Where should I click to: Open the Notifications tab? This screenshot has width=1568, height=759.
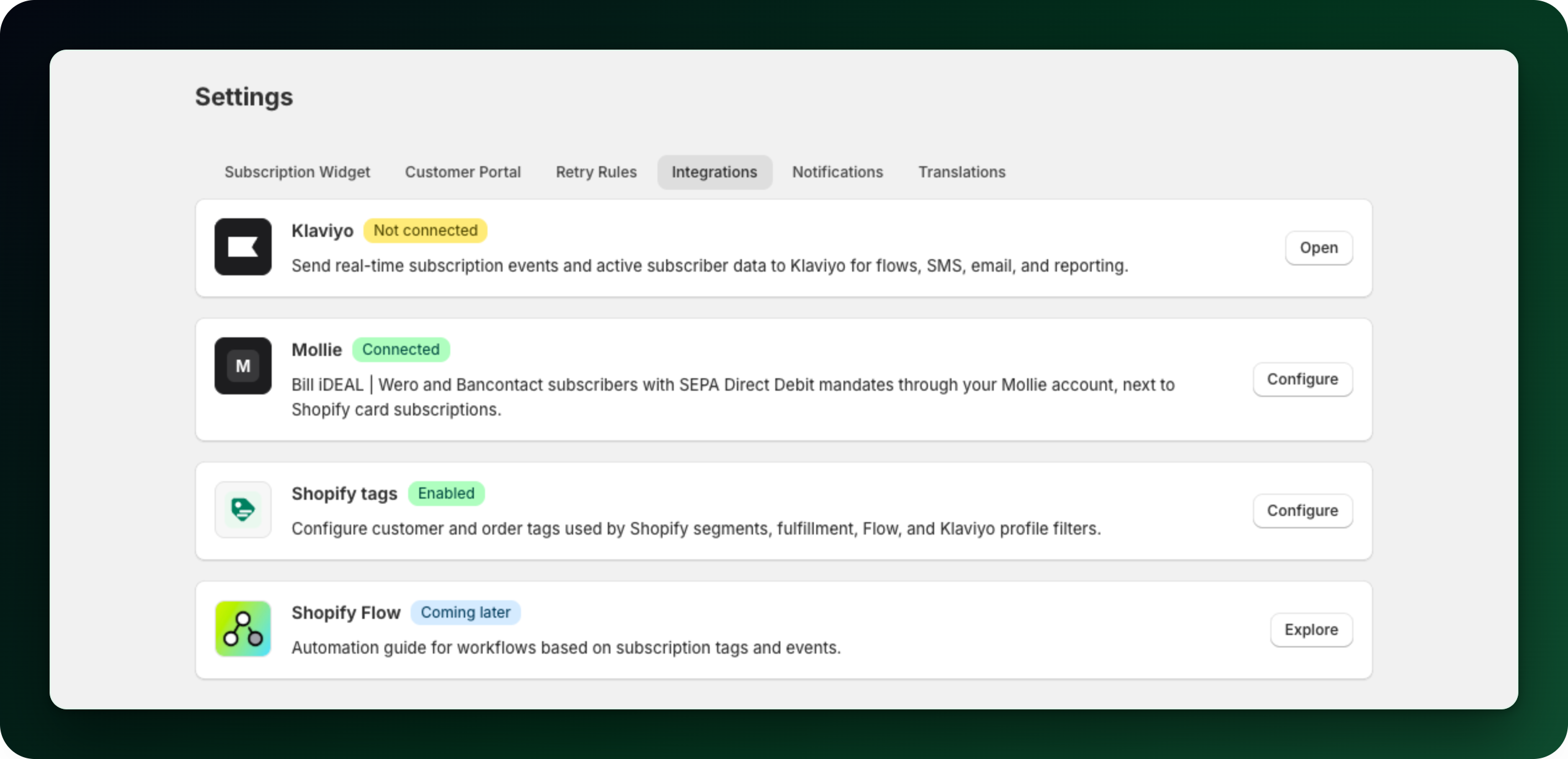point(837,172)
